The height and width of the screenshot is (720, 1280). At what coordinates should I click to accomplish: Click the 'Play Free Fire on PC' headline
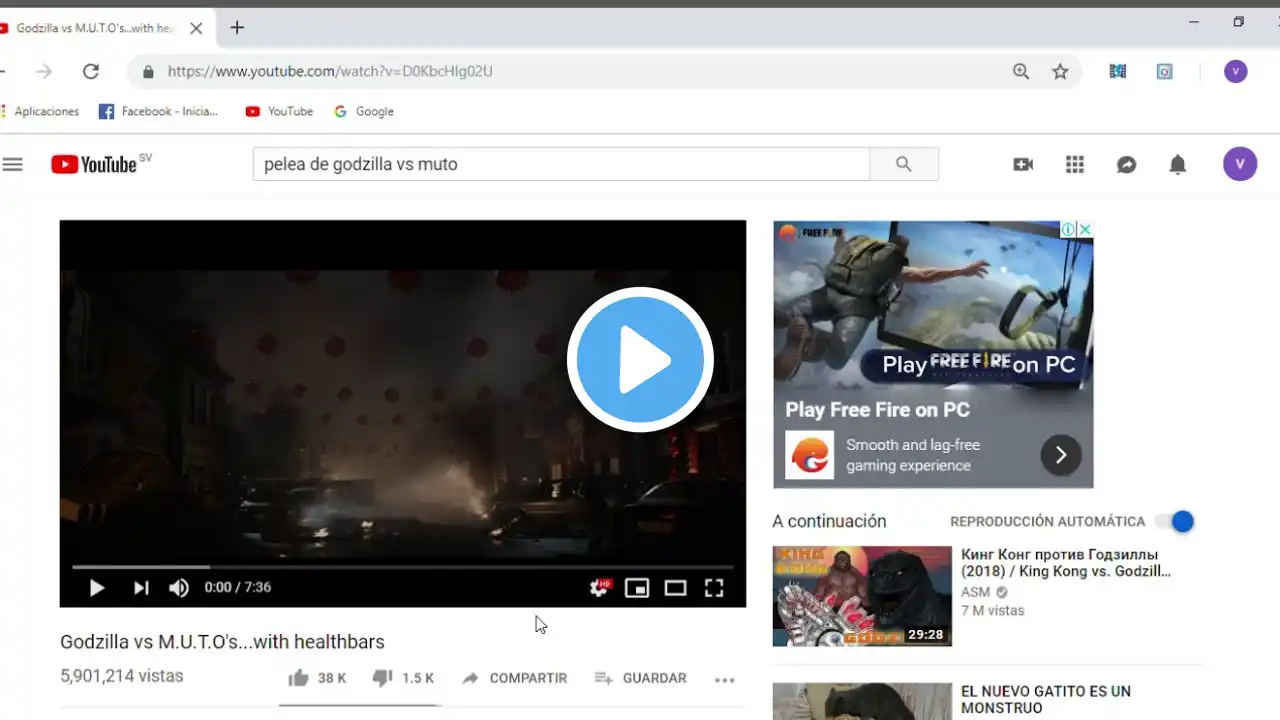tap(878, 410)
